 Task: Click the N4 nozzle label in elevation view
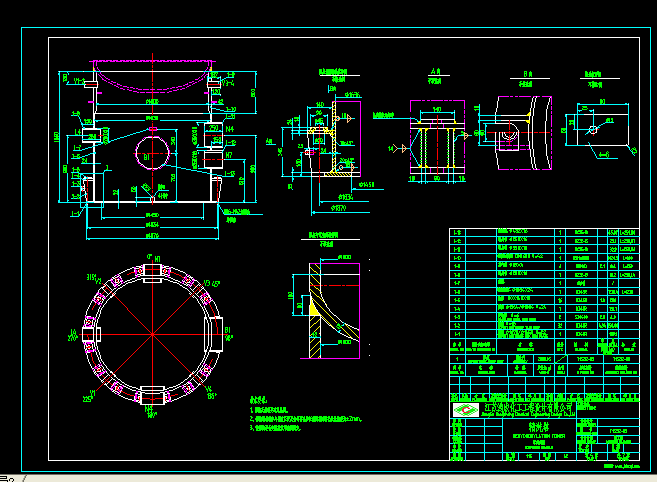tap(230, 130)
